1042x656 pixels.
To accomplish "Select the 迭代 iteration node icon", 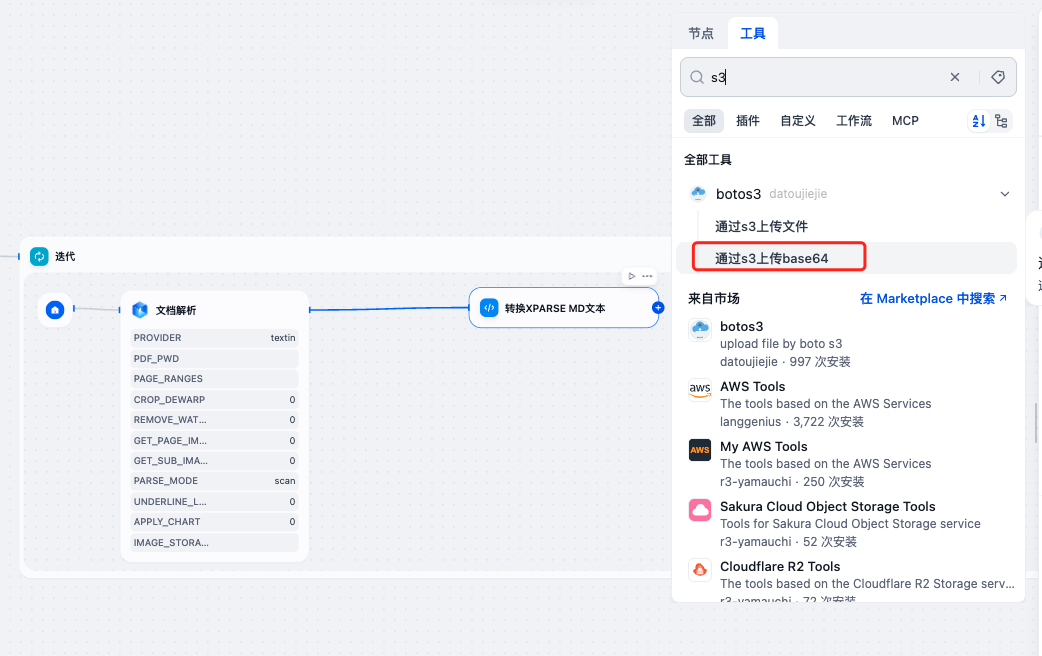I will (38, 256).
